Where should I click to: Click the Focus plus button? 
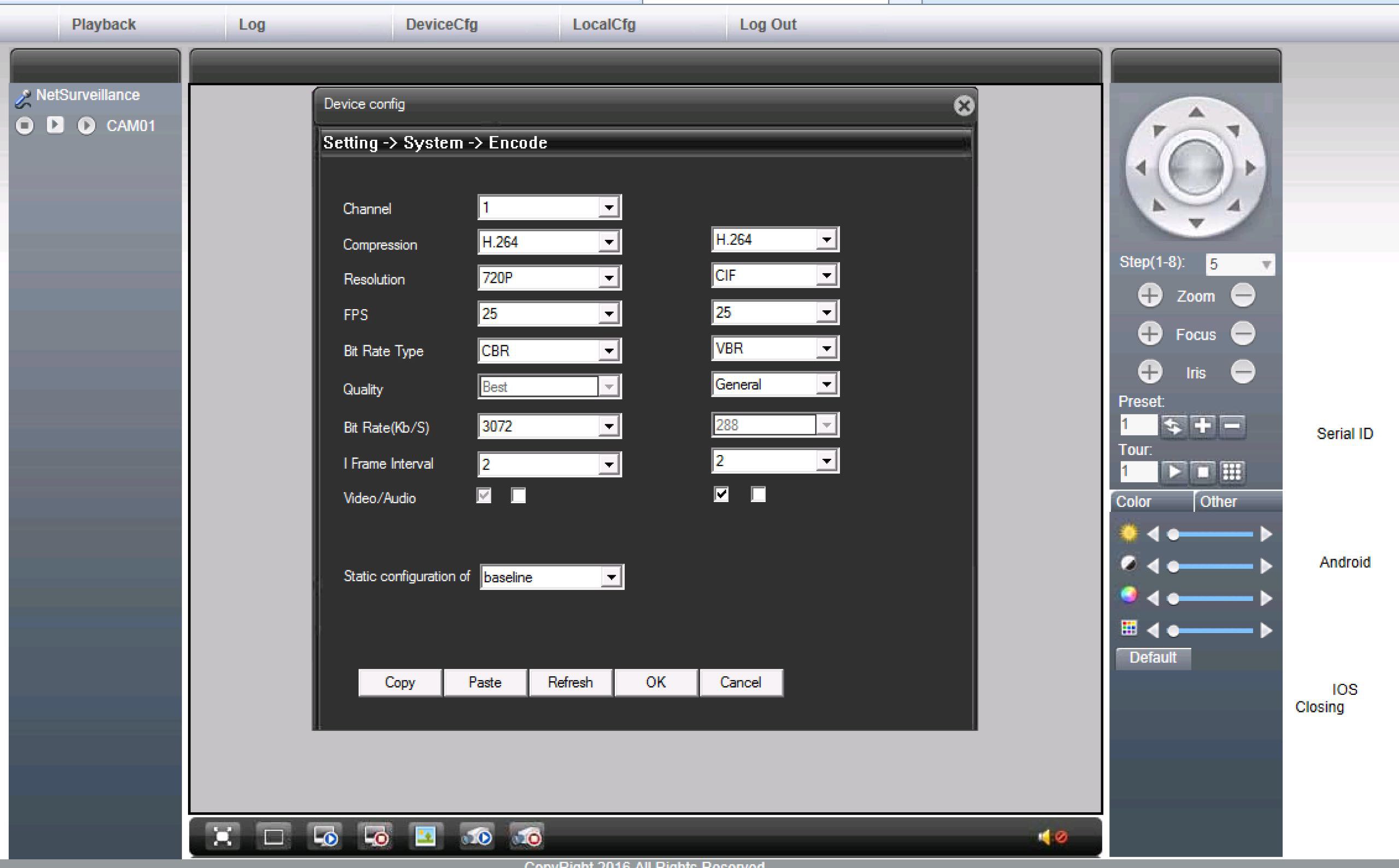[x=1149, y=334]
